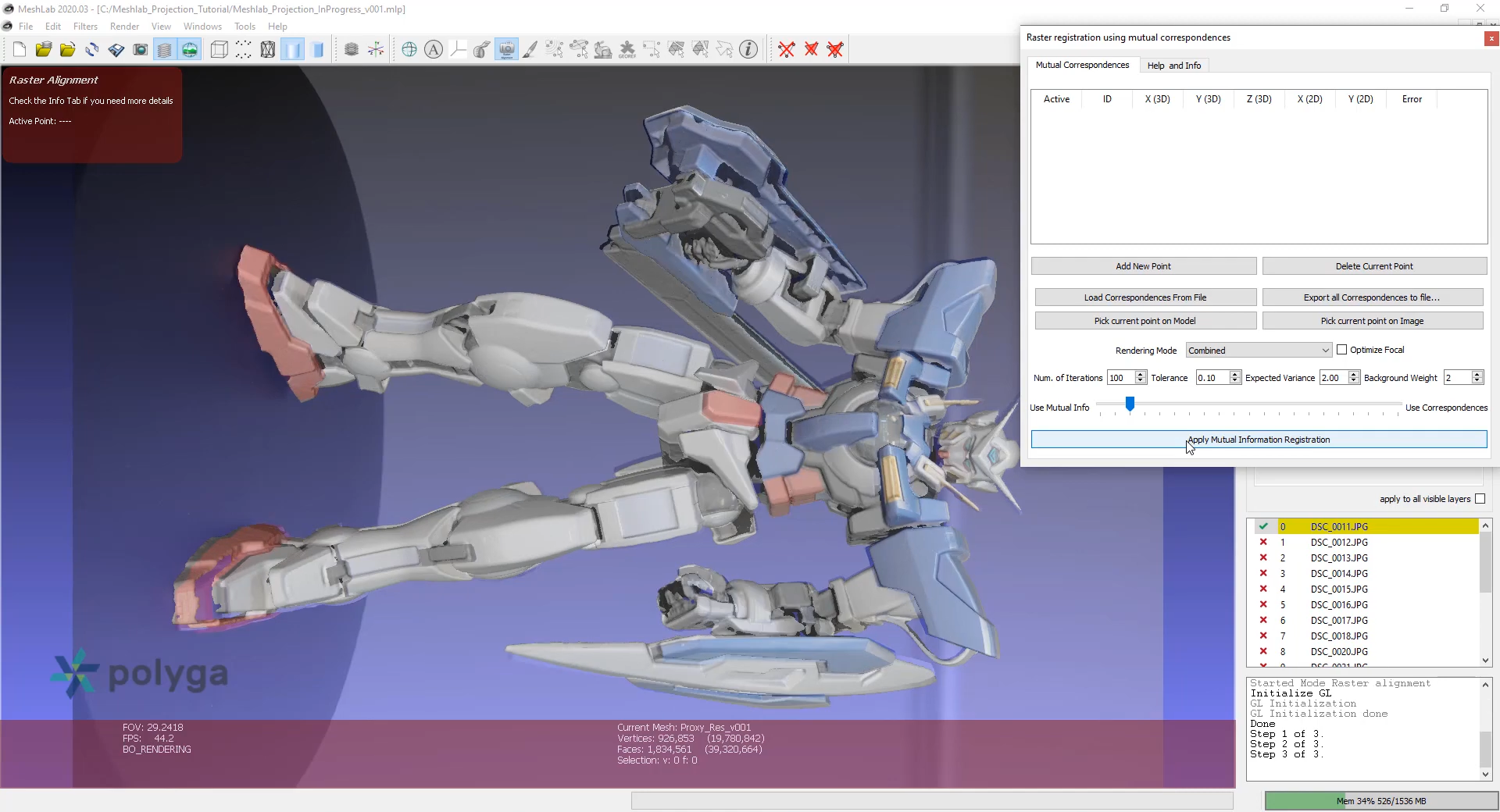Select the Z-painting paintbrush tool
The image size is (1500, 812).
(x=530, y=50)
